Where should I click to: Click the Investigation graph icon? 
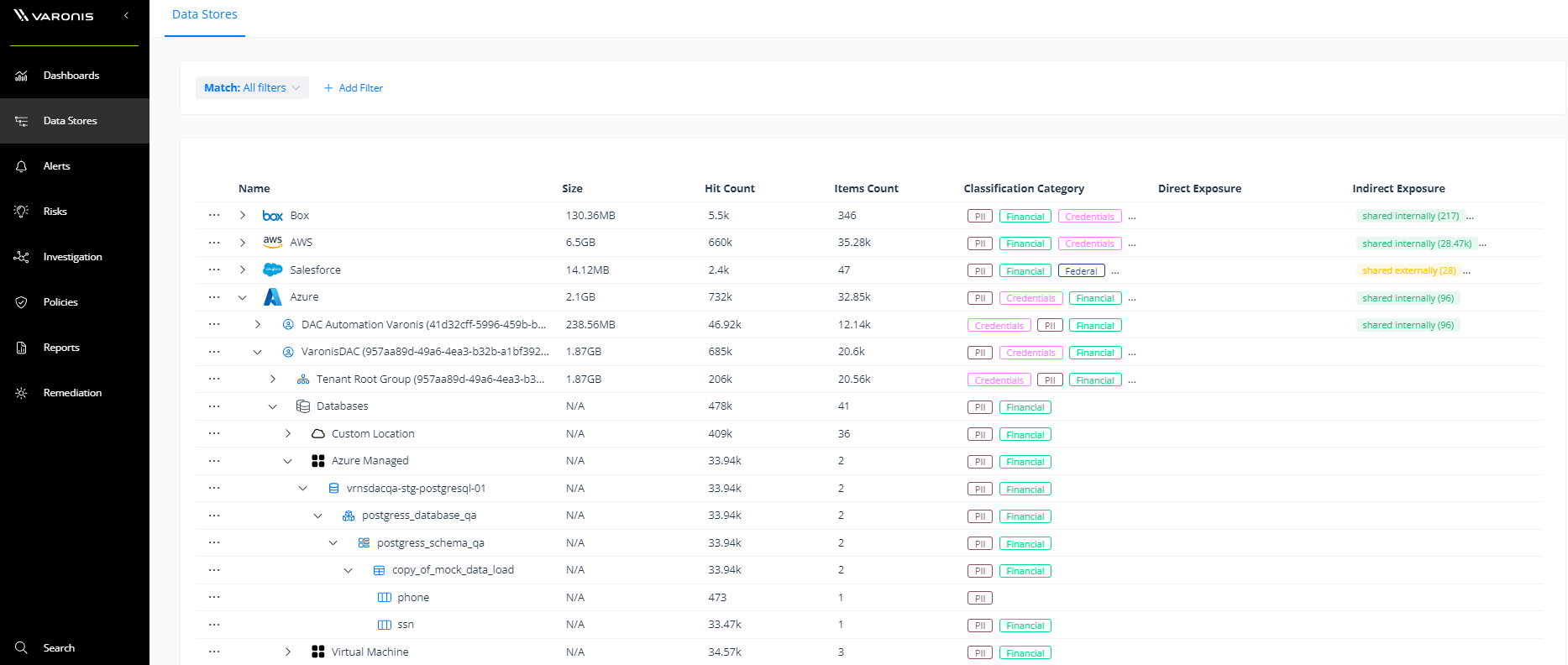point(22,257)
